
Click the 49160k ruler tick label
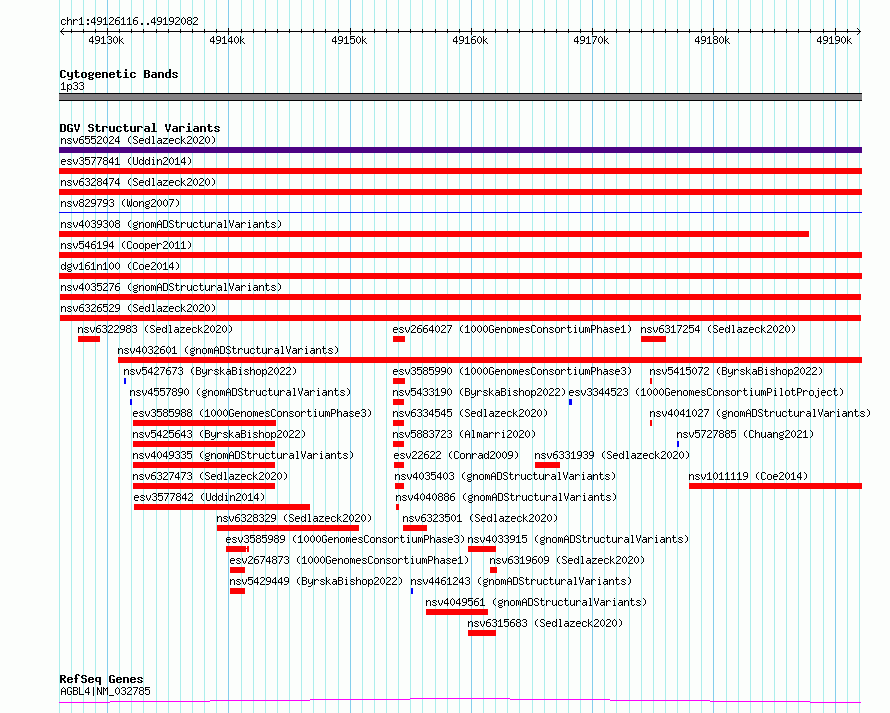pyautogui.click(x=470, y=40)
